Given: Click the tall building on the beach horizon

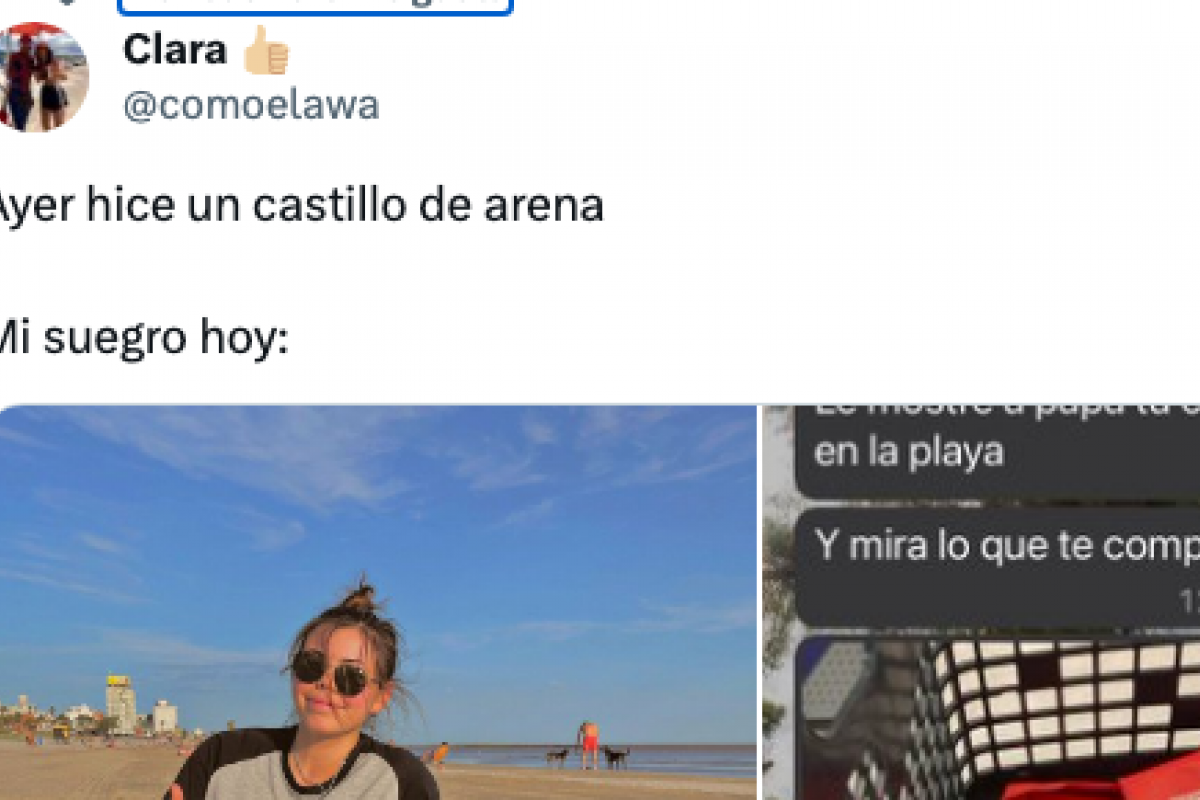Looking at the screenshot, I should point(121,704).
